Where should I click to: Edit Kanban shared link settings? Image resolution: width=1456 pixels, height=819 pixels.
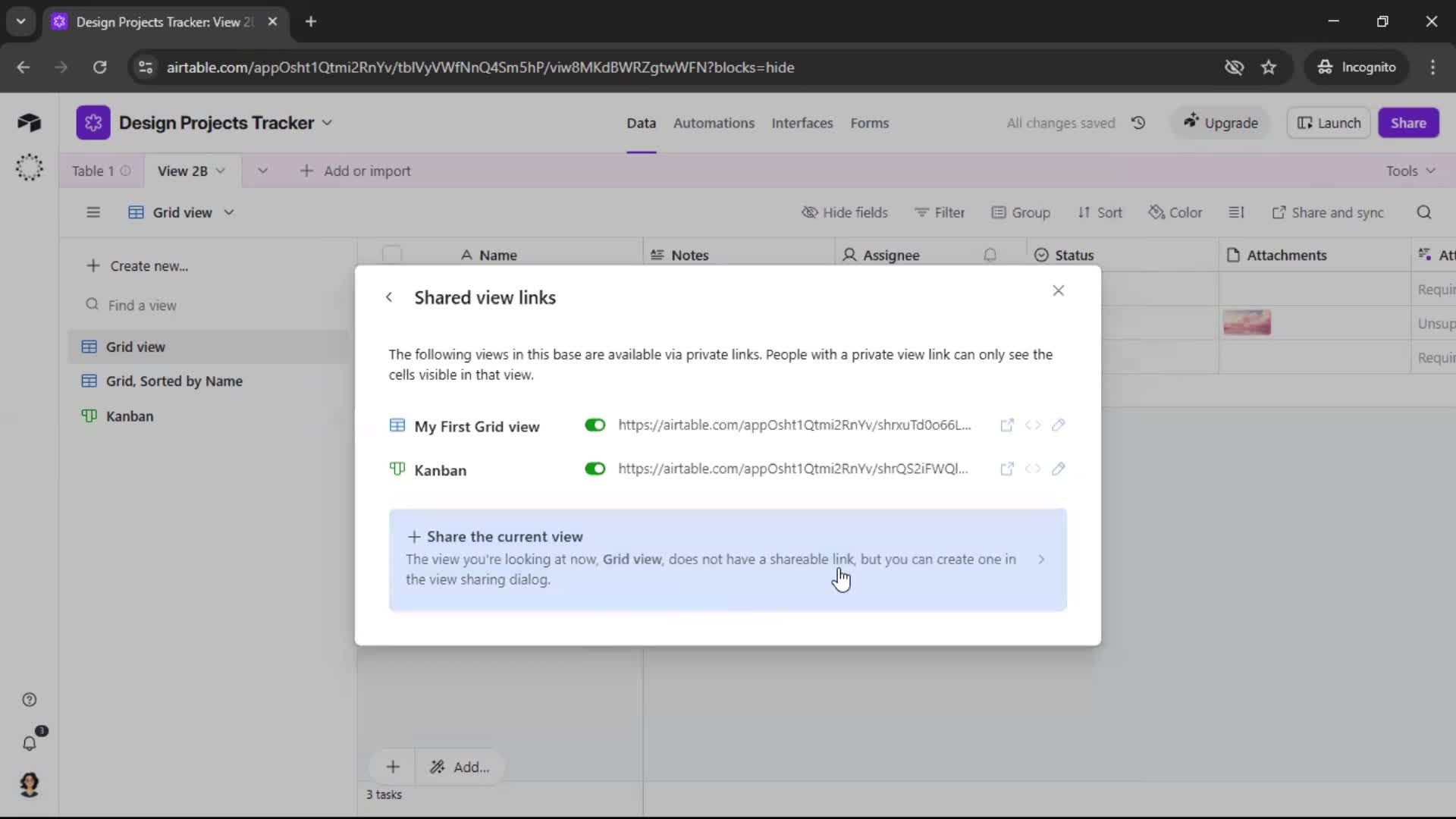(x=1059, y=469)
